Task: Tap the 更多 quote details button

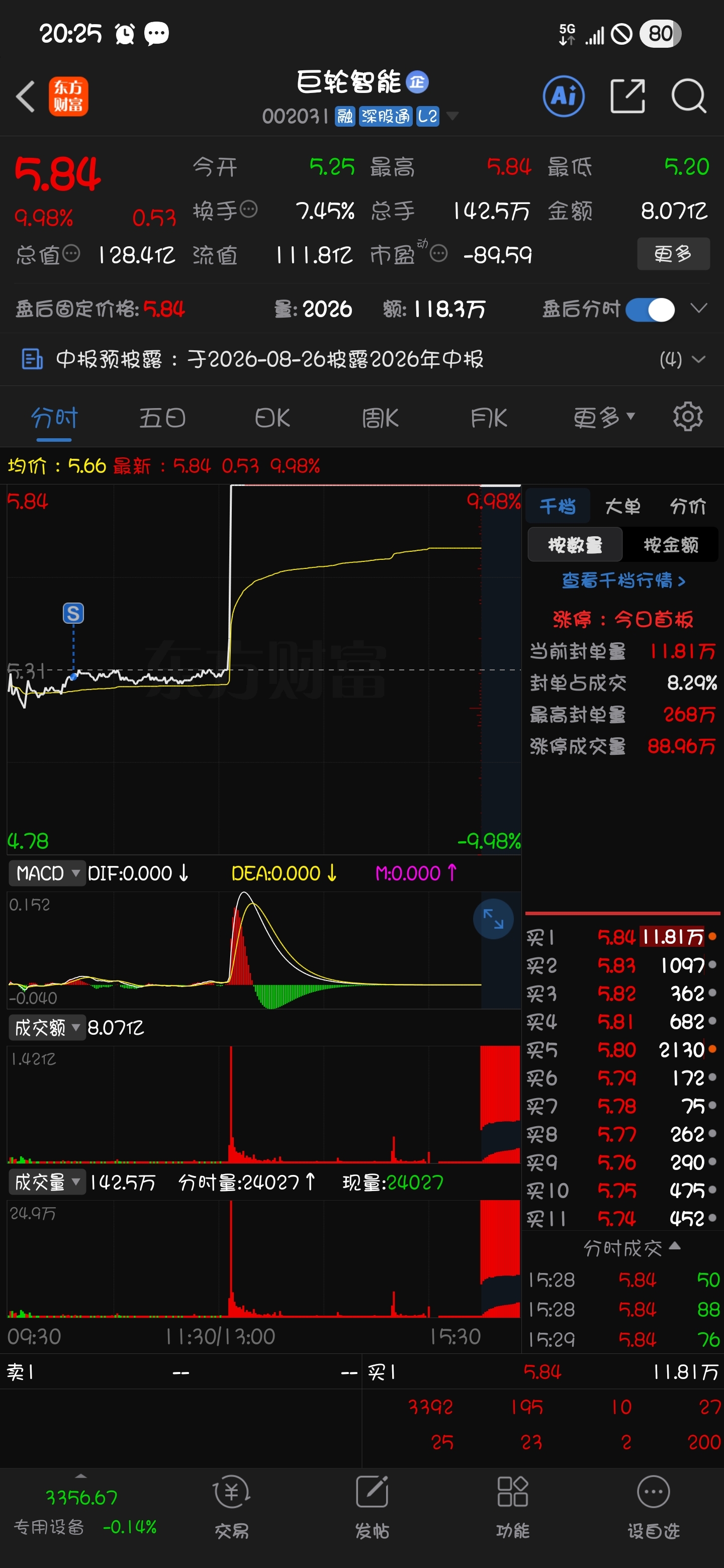Action: [673, 253]
